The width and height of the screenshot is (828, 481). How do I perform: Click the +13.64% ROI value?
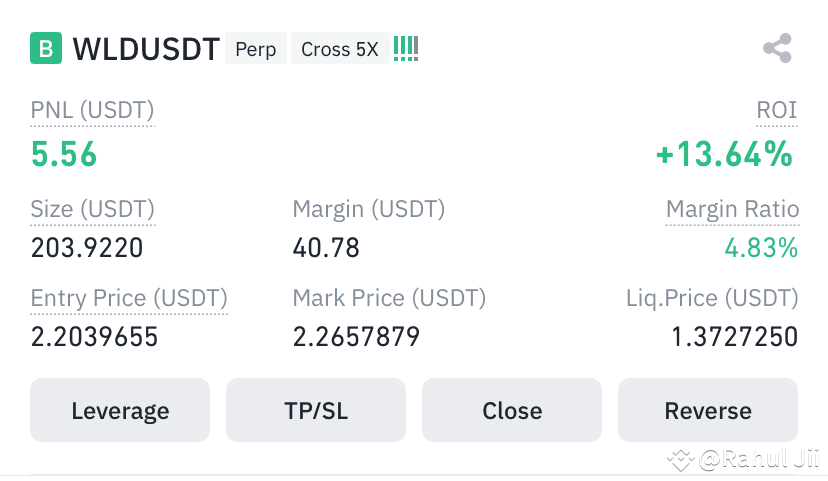click(724, 154)
